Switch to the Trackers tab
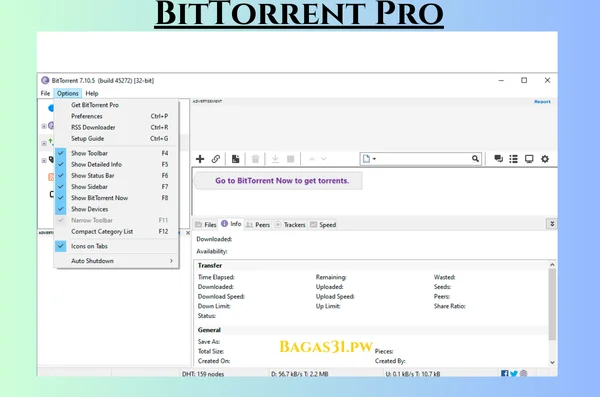 pos(290,225)
